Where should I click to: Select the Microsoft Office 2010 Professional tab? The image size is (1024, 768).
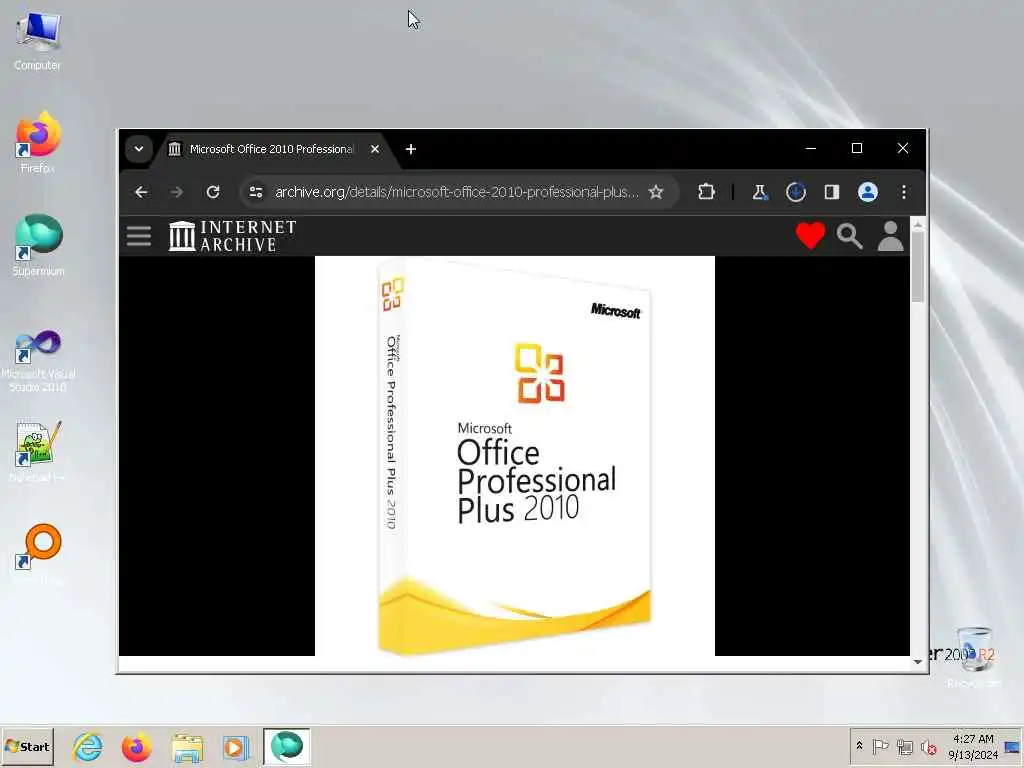(x=271, y=149)
